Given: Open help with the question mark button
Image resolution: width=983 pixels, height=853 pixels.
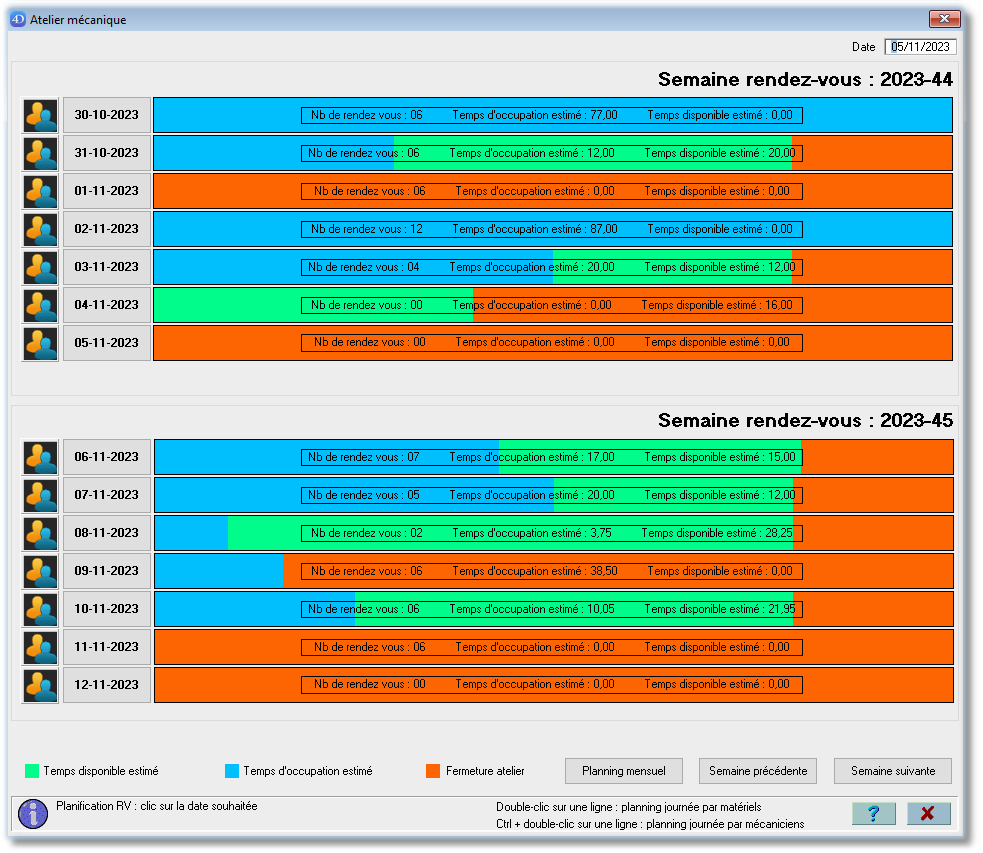Looking at the screenshot, I should (874, 814).
